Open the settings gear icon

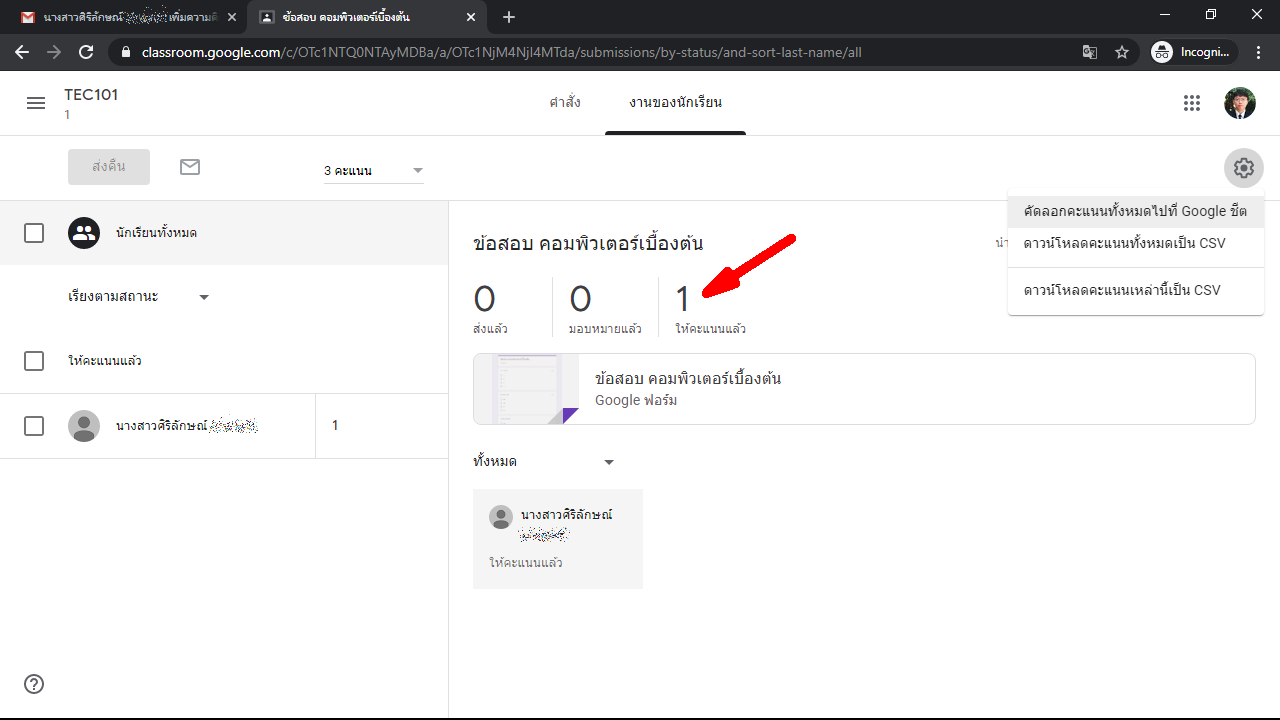(x=1243, y=168)
